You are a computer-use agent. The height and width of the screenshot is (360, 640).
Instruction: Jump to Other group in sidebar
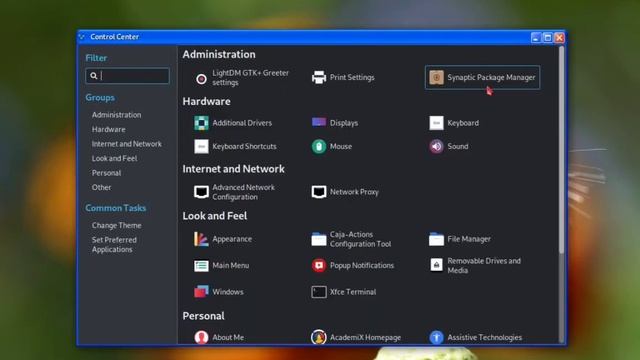pos(101,187)
